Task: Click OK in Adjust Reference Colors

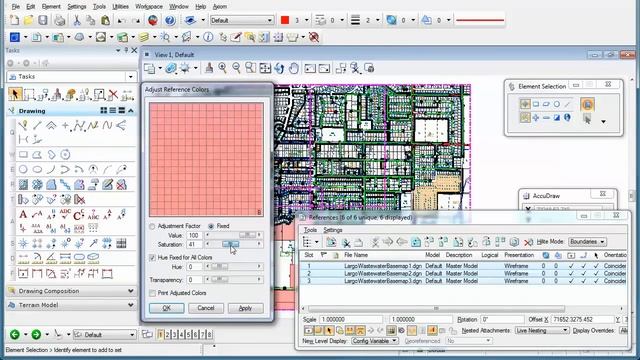Action: [x=167, y=308]
